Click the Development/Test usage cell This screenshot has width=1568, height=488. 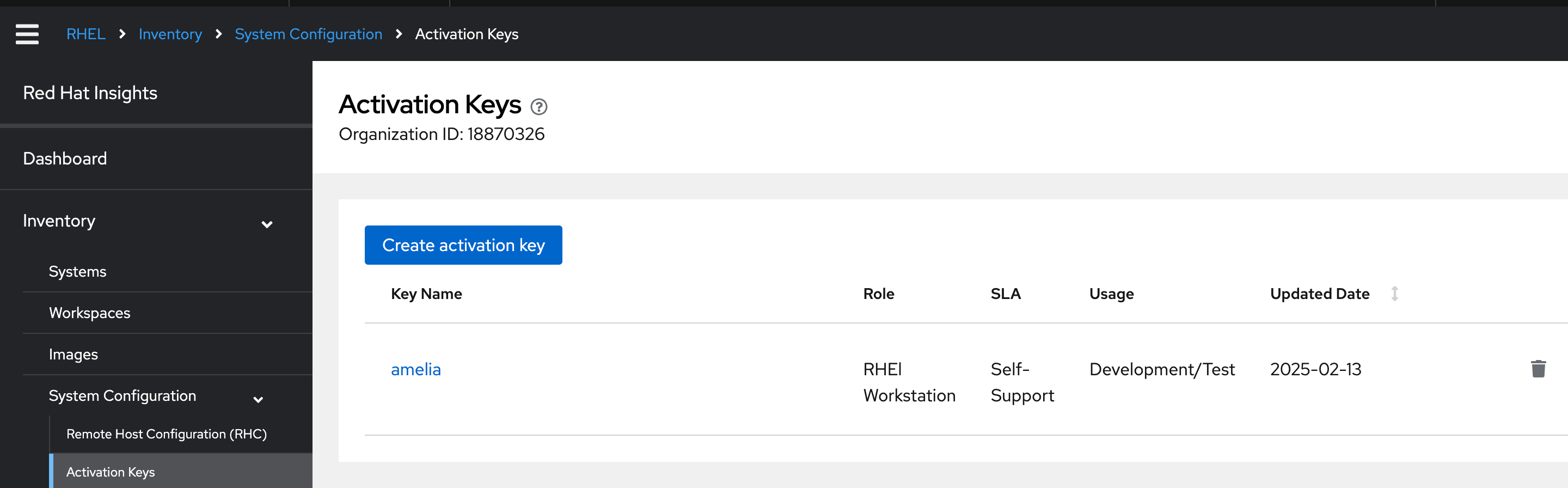click(1162, 369)
